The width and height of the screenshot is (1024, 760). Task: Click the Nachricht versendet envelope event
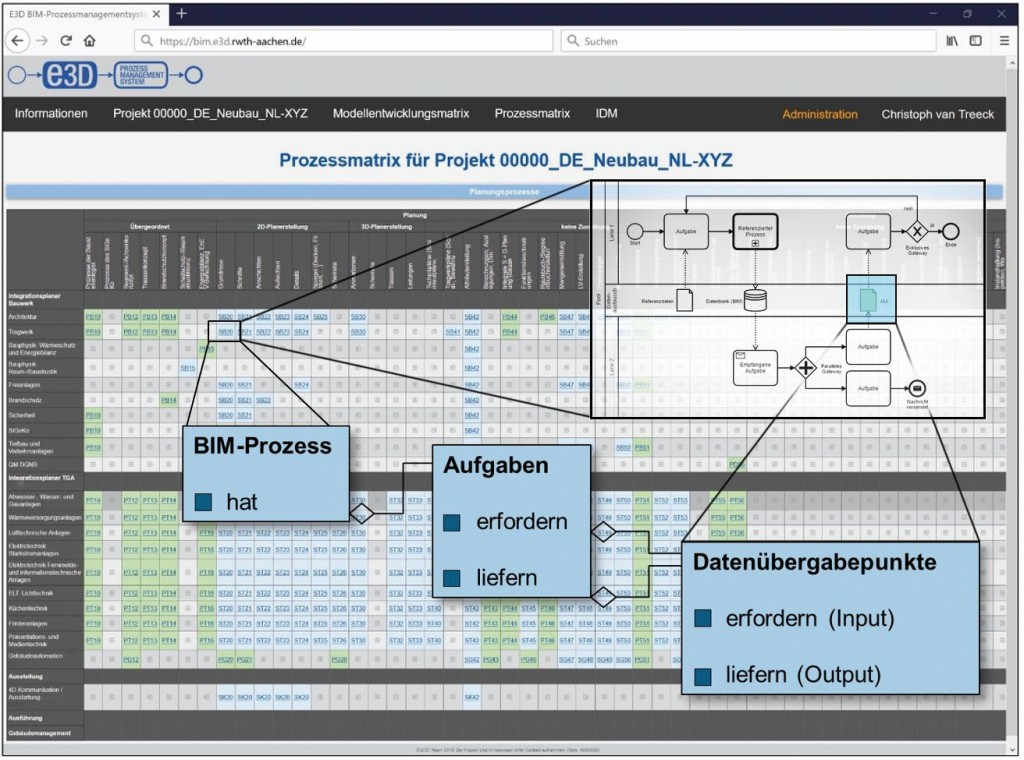pyautogui.click(x=917, y=388)
